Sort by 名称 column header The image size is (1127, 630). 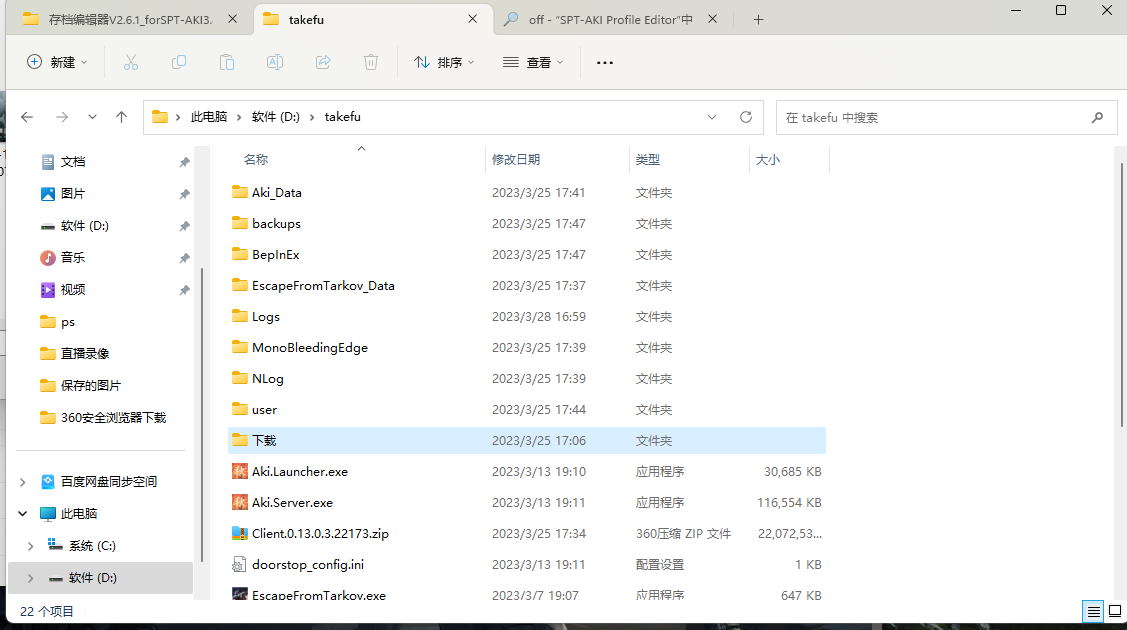tap(256, 159)
